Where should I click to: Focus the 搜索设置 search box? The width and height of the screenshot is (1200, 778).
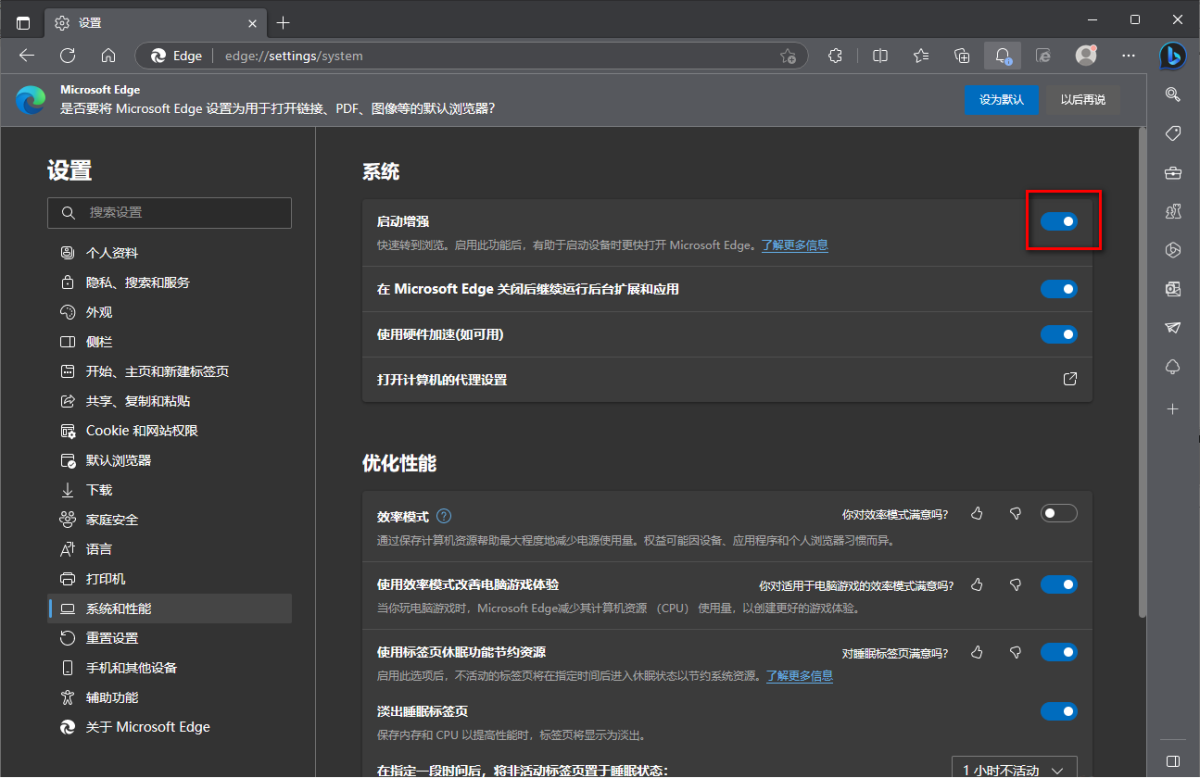pos(169,212)
